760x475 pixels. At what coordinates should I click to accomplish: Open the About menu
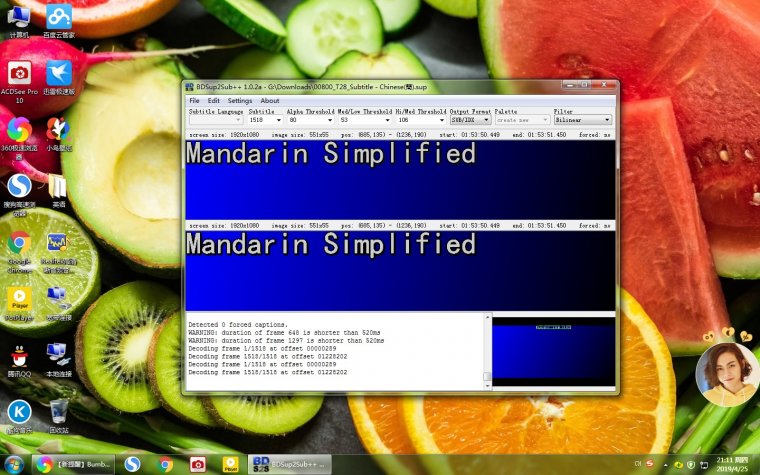pos(270,101)
